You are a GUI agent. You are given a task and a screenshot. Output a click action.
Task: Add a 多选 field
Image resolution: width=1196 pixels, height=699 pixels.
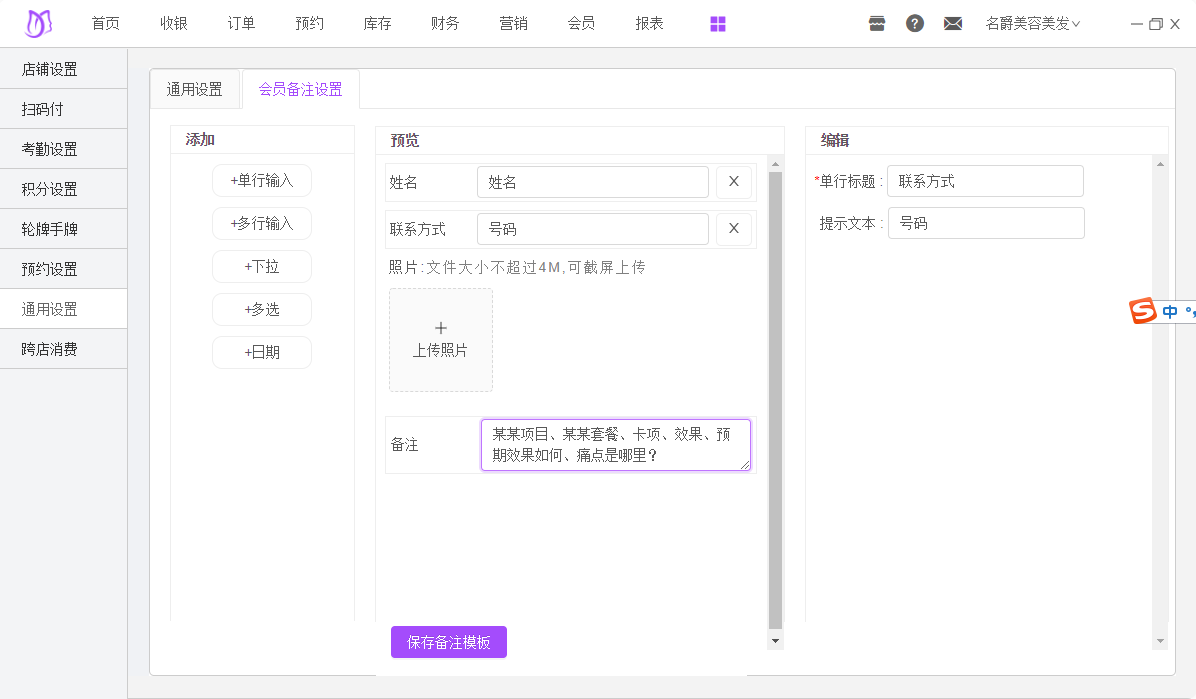pos(262,310)
